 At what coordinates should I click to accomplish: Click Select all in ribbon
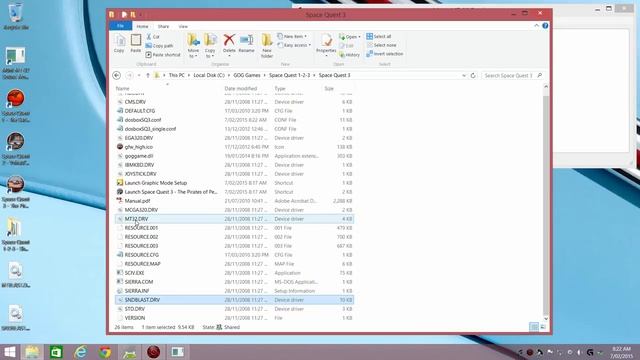[x=379, y=36]
